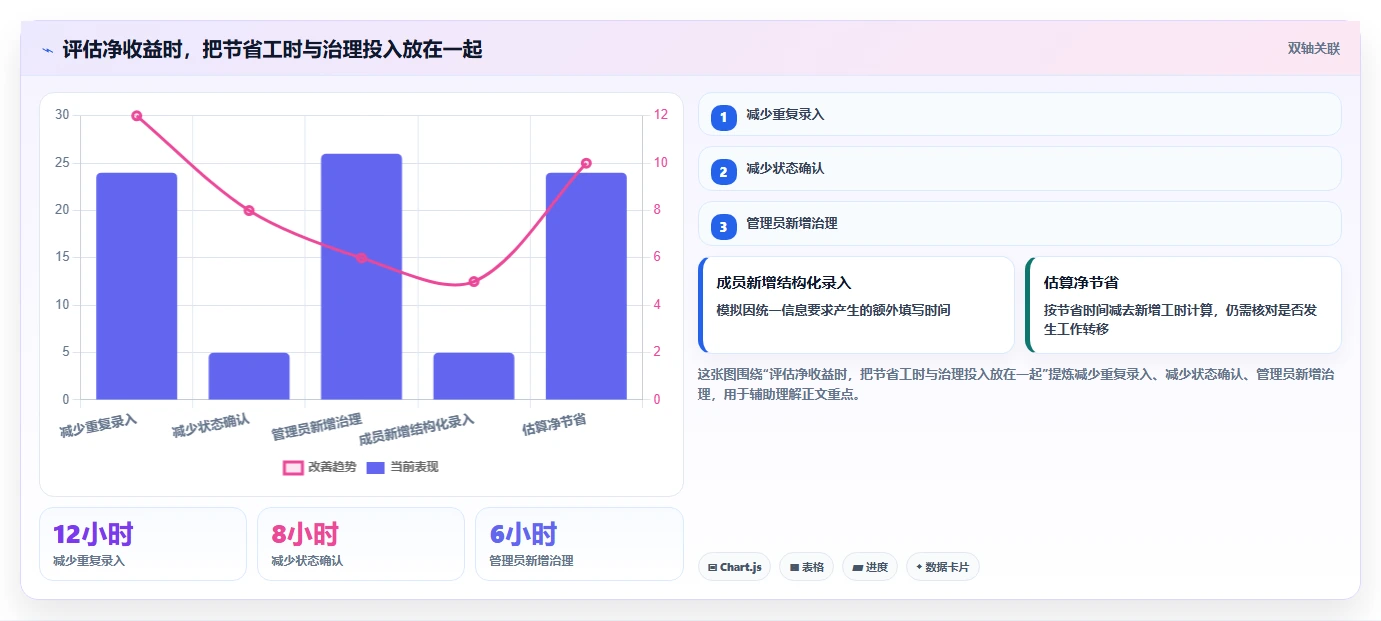The image size is (1381, 621).
Task: Click the bar for 管理员新增治理
Action: click(x=361, y=277)
